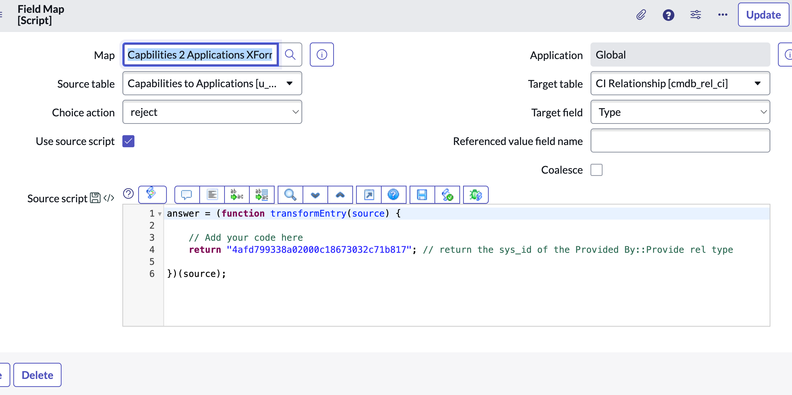
Task: Click the find next down-arrow button
Action: point(315,194)
